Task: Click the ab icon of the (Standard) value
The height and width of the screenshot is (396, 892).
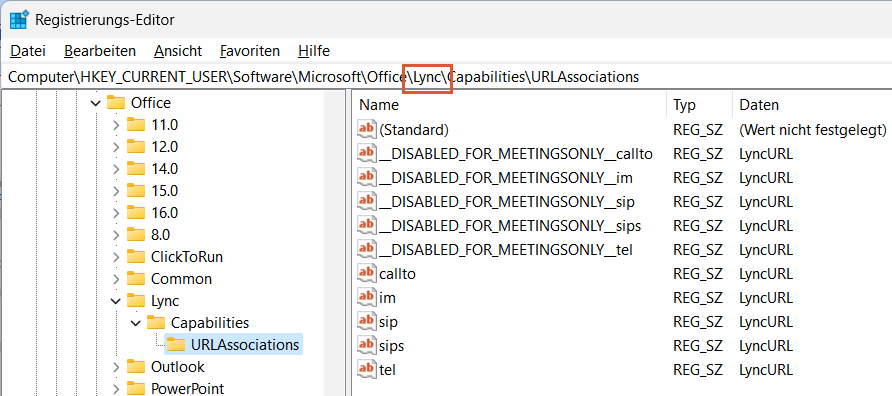Action: tap(367, 130)
